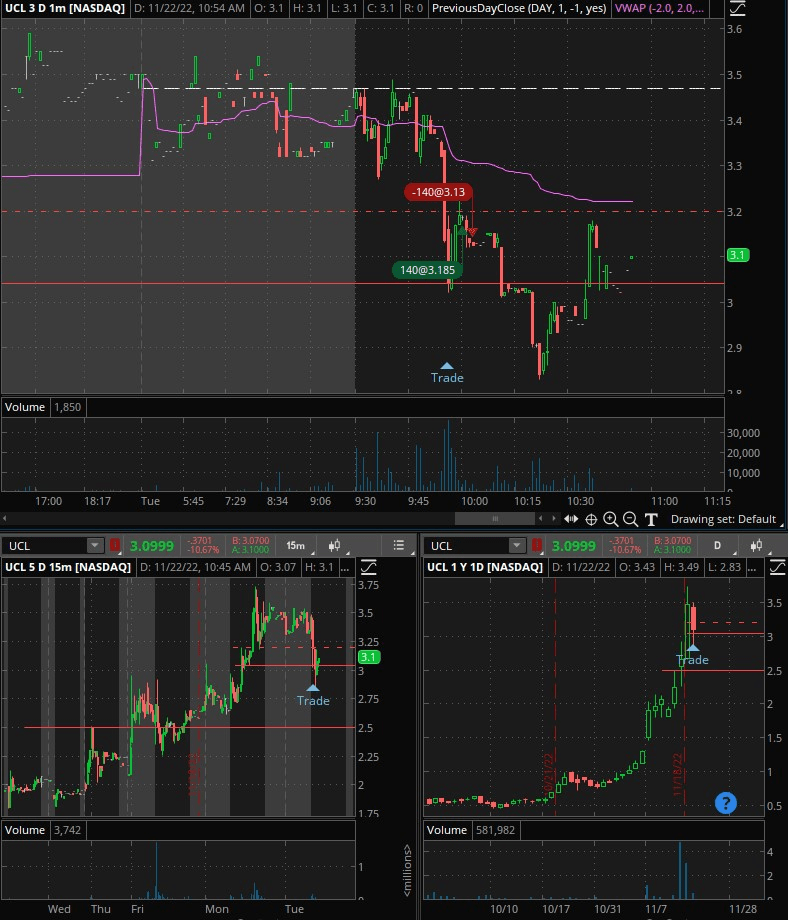The width and height of the screenshot is (788, 920).
Task: Click the green 3.1 price label on the 1m chart axis
Action: 738,255
